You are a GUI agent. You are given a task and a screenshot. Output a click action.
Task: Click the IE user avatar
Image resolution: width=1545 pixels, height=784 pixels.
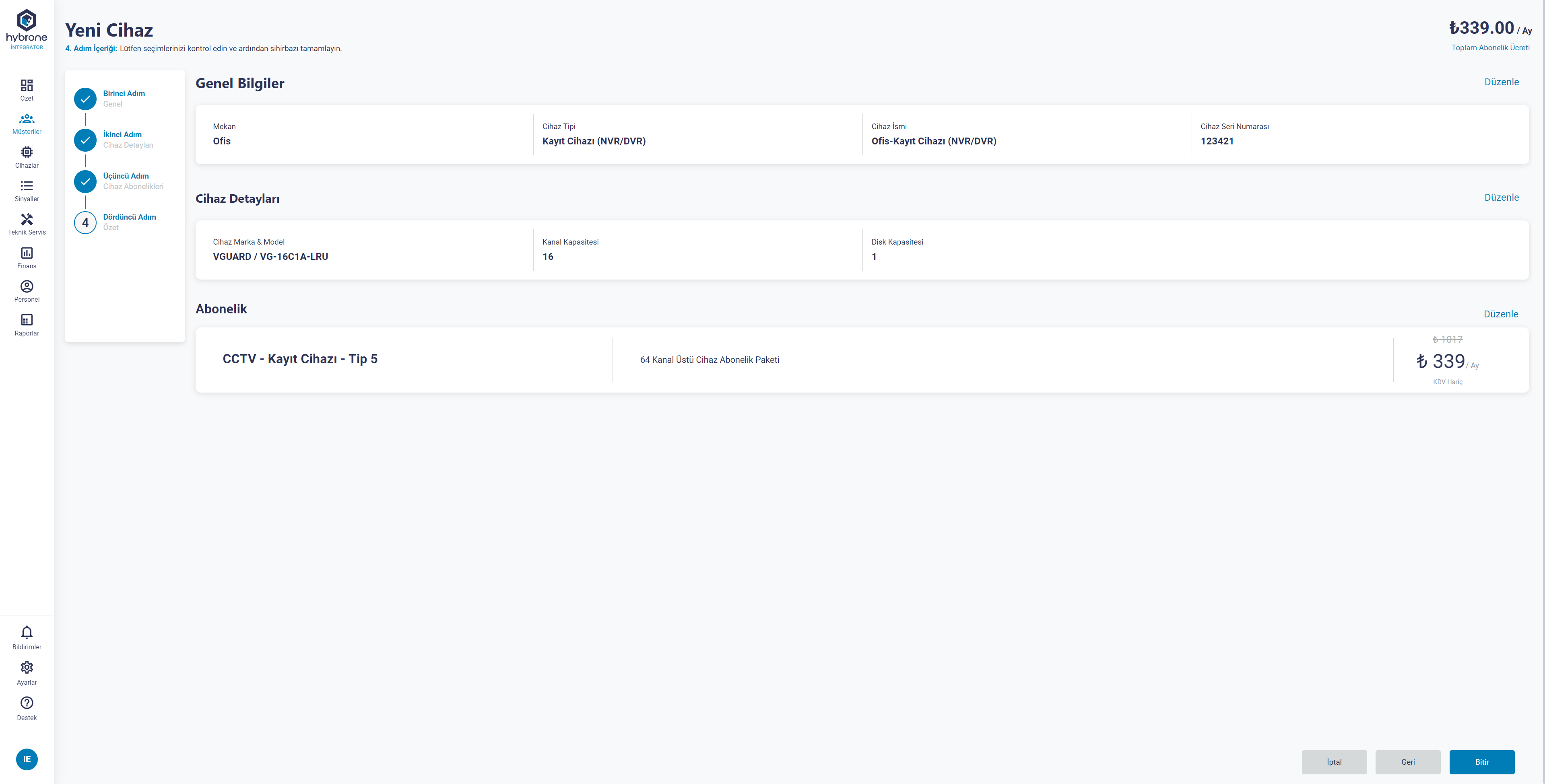[x=27, y=759]
